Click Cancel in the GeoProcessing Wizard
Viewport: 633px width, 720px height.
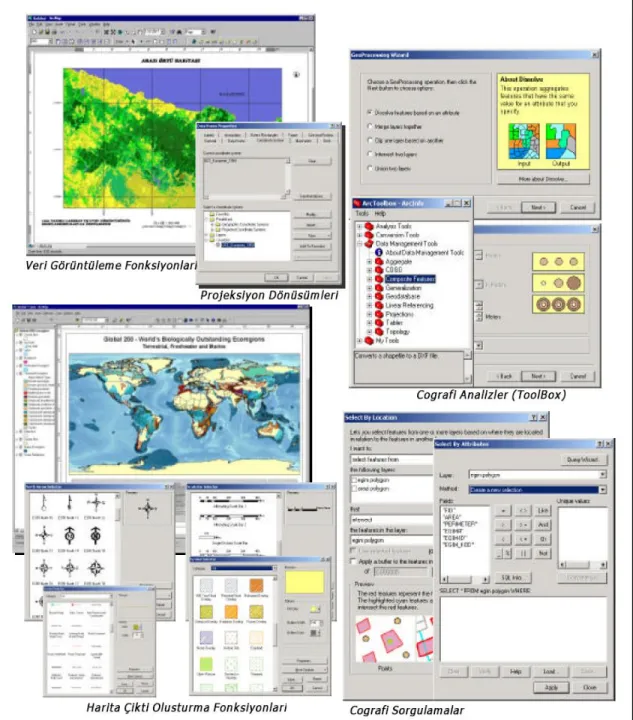[578, 208]
